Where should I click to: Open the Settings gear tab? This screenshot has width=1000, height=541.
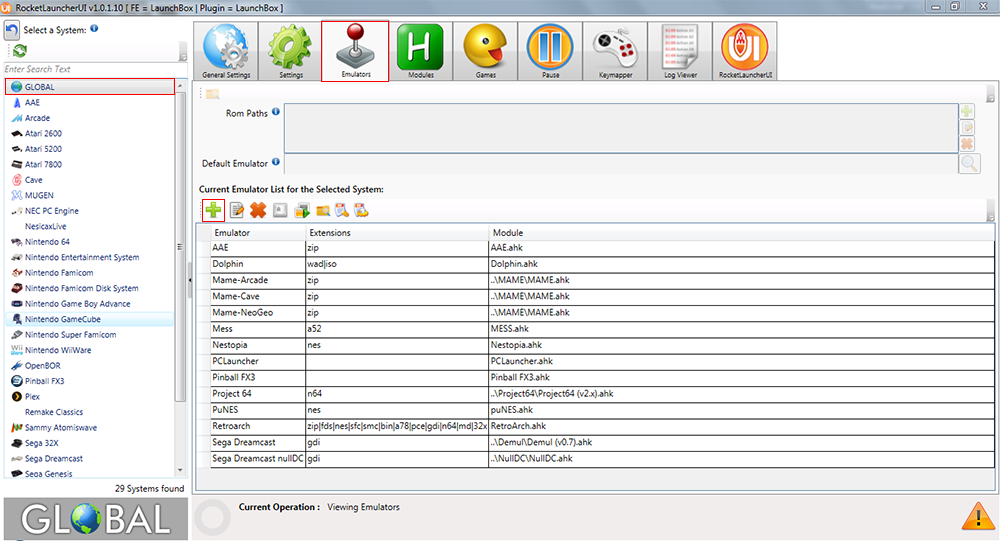click(x=291, y=51)
